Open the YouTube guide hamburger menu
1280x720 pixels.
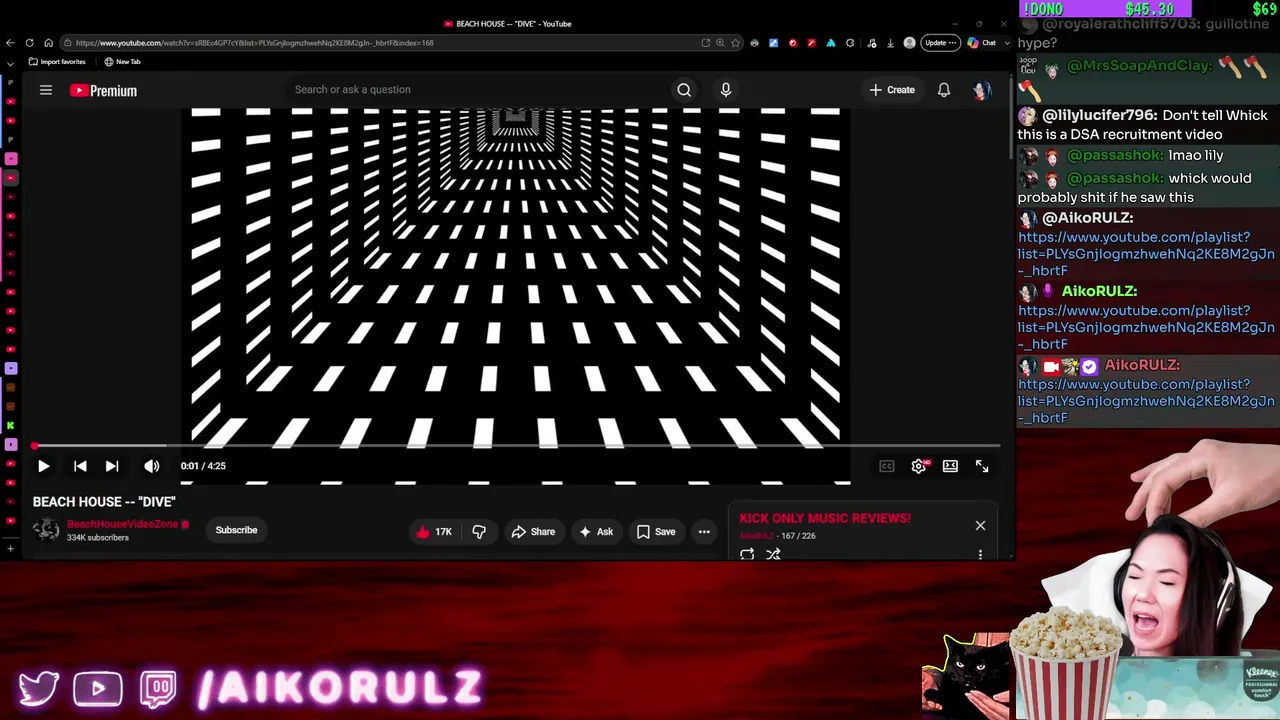46,90
